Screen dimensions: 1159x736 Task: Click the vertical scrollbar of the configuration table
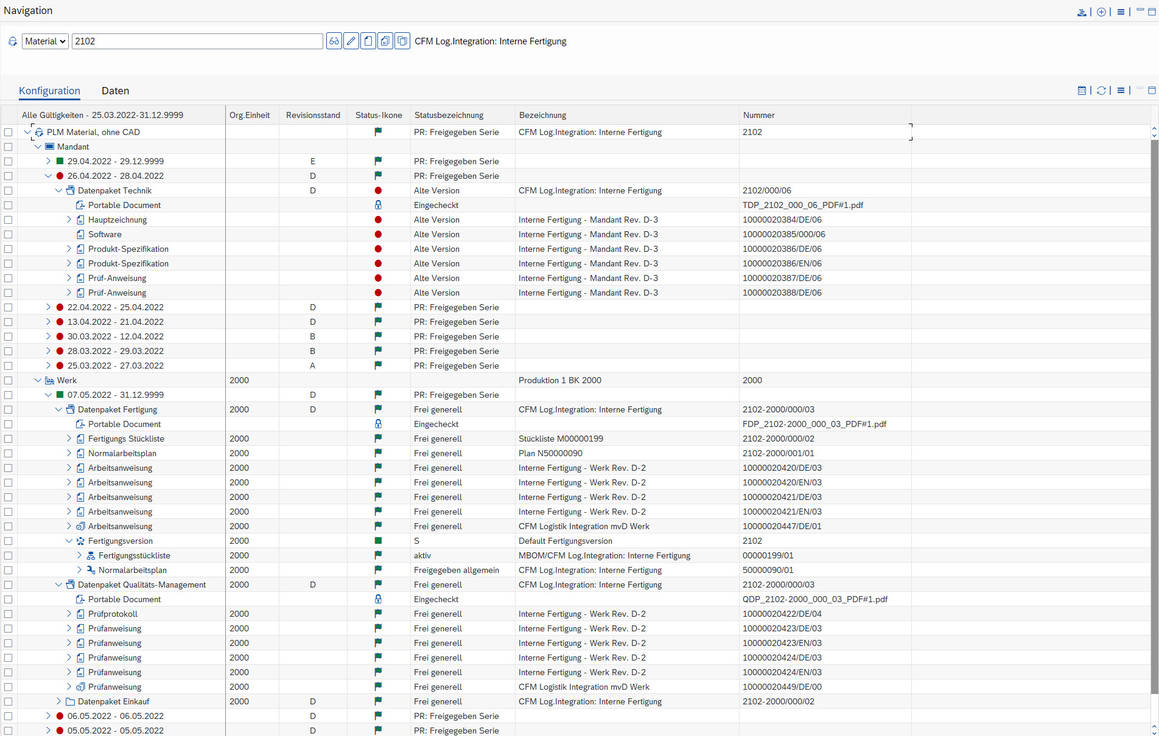tap(1154, 418)
